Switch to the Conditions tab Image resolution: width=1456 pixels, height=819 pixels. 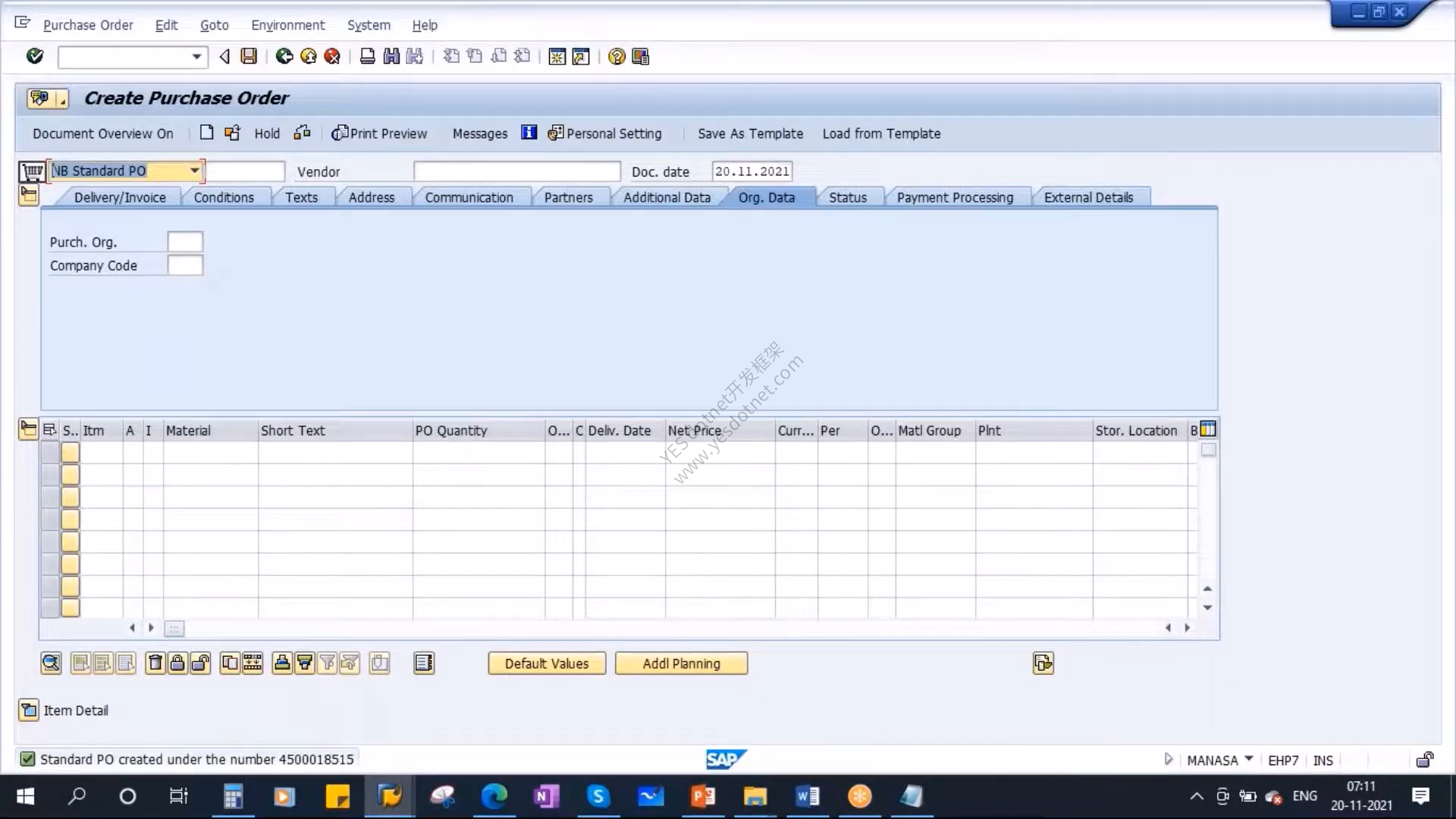click(224, 197)
